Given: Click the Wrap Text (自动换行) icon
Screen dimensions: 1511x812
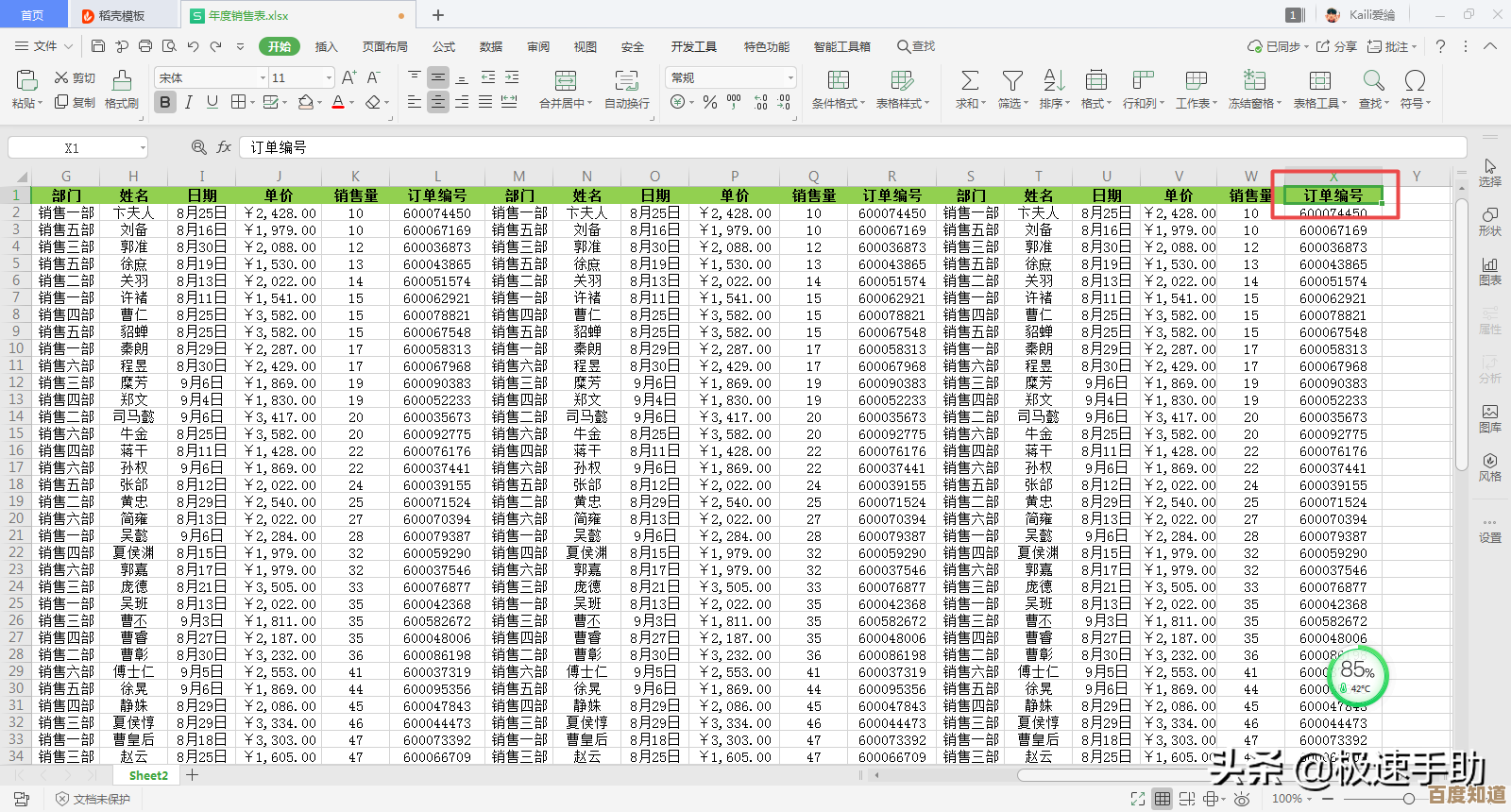Looking at the screenshot, I should click(626, 81).
